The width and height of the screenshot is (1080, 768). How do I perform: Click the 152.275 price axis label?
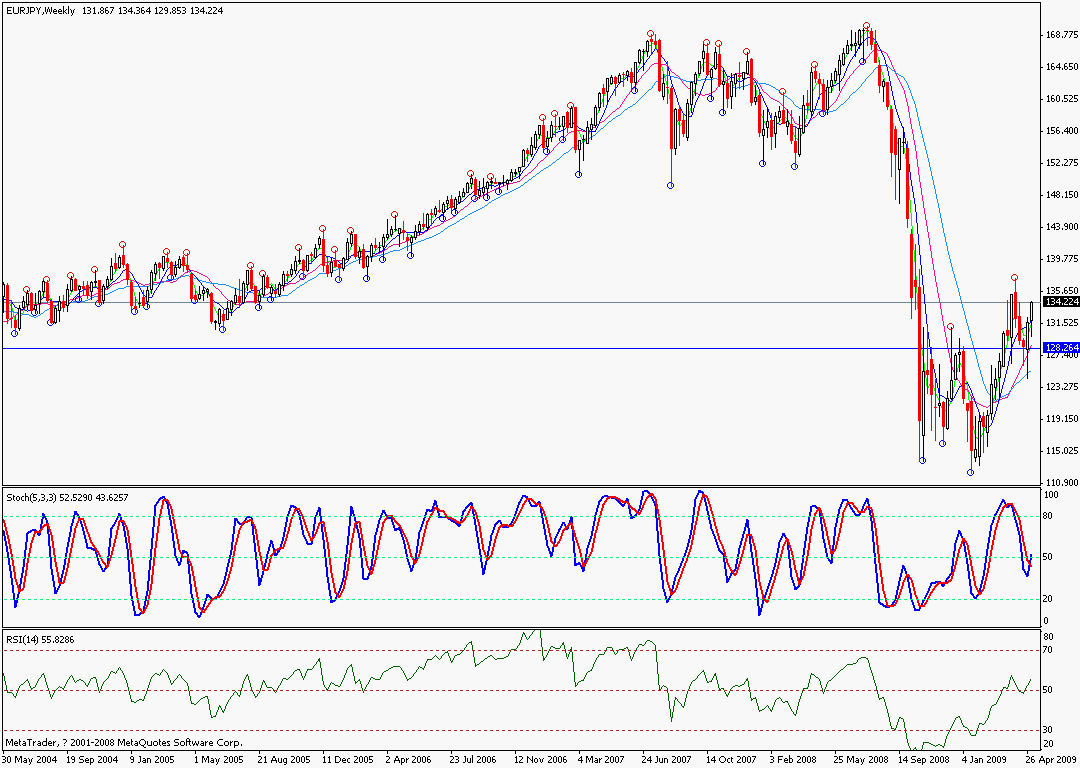click(x=1061, y=163)
